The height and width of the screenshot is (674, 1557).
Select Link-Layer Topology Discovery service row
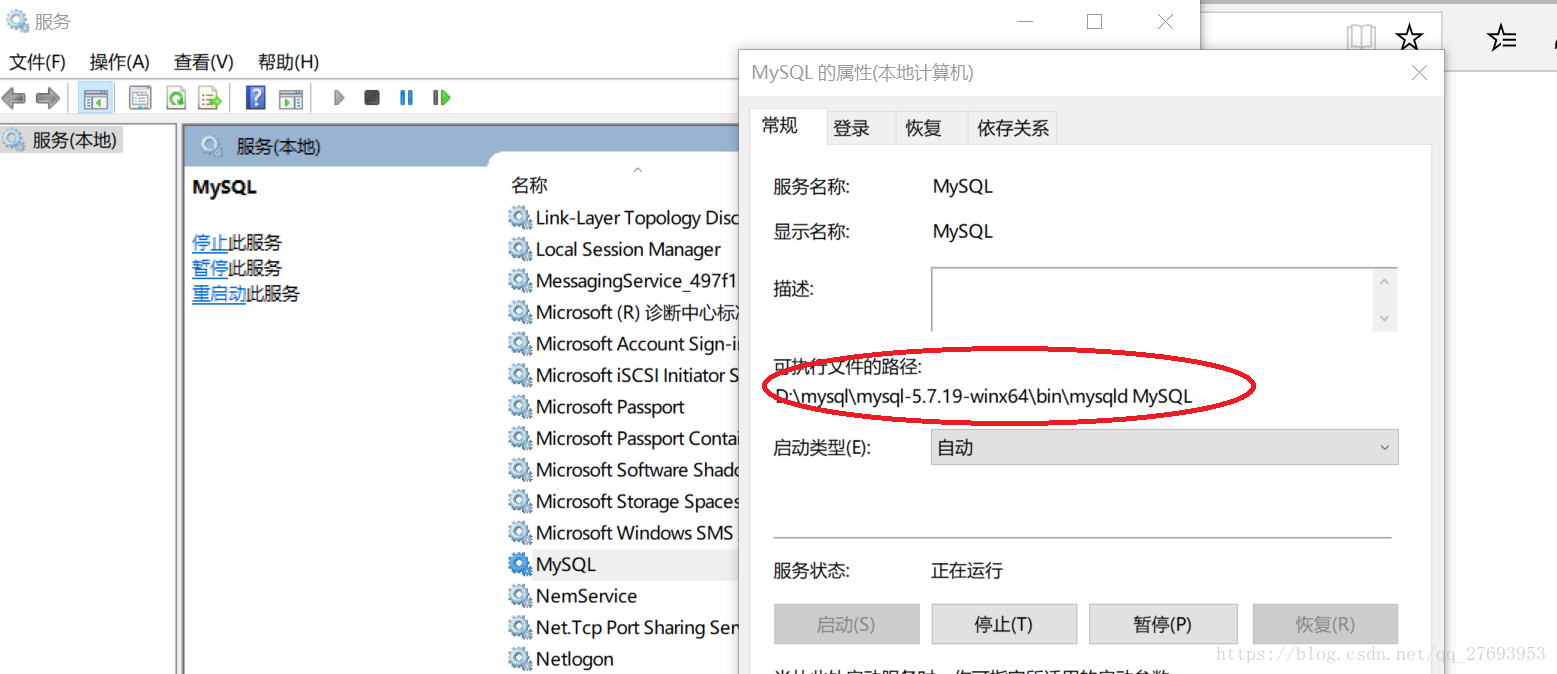pyautogui.click(x=622, y=217)
